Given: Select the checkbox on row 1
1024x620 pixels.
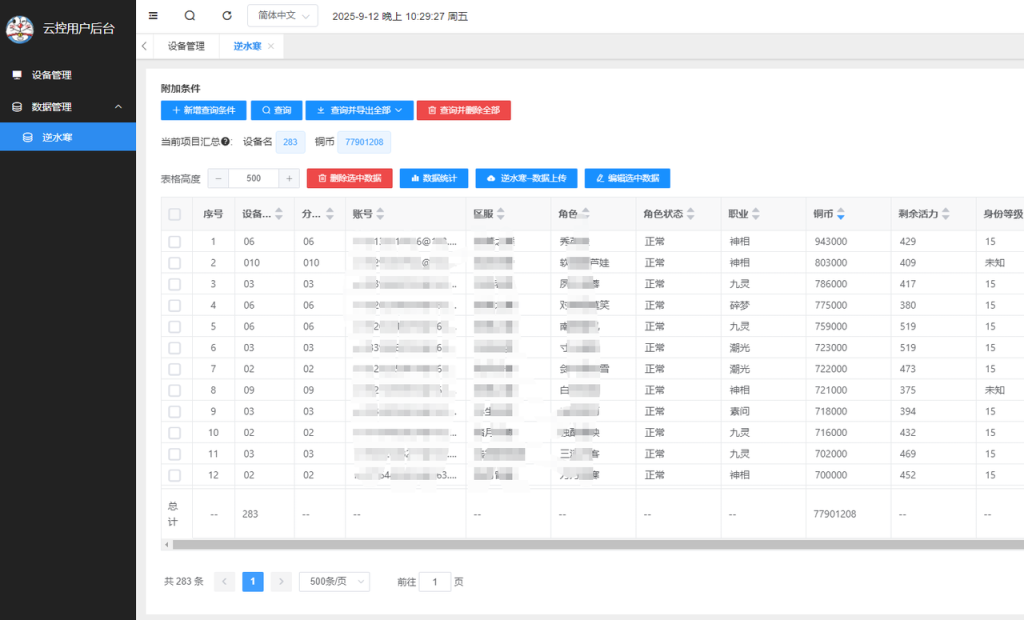Looking at the screenshot, I should (x=175, y=241).
